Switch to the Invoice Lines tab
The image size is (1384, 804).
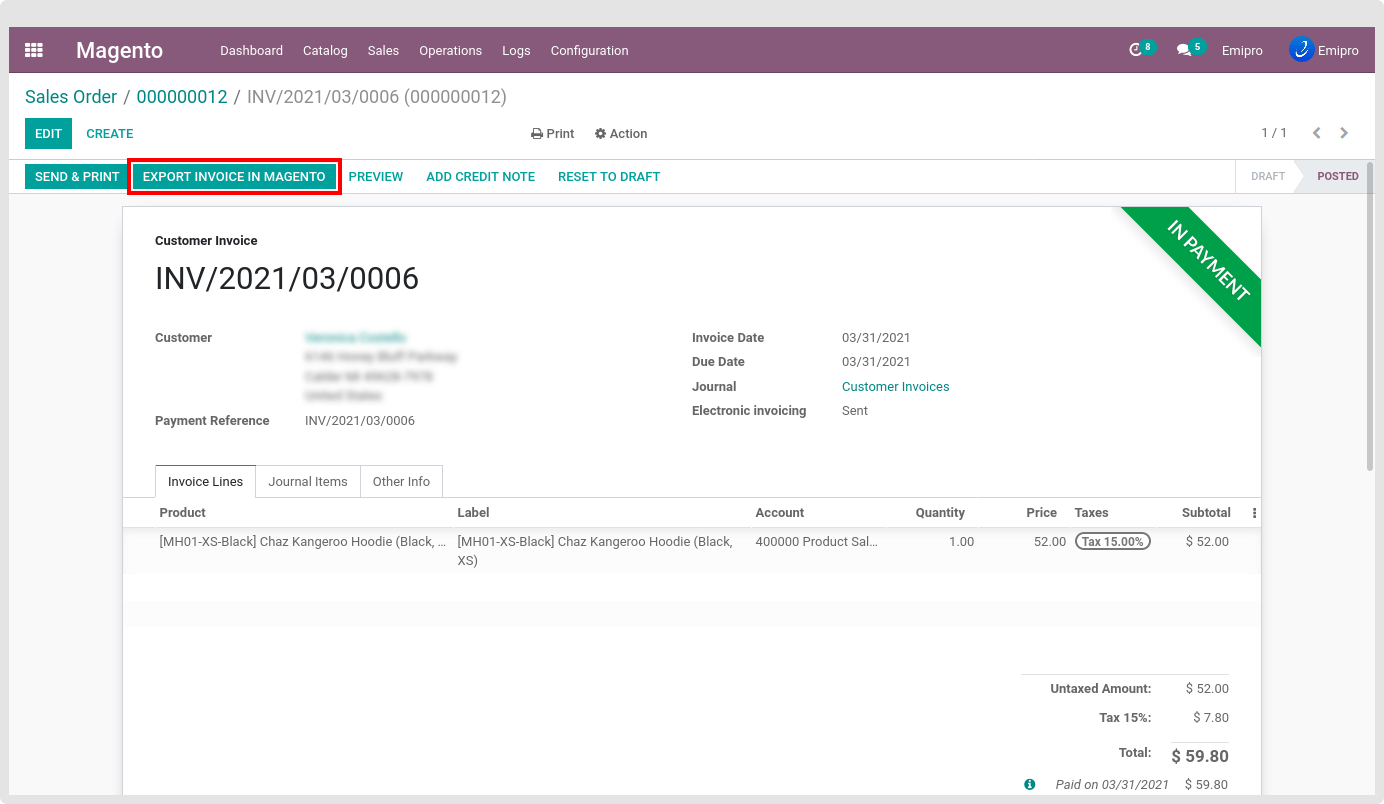pos(205,481)
